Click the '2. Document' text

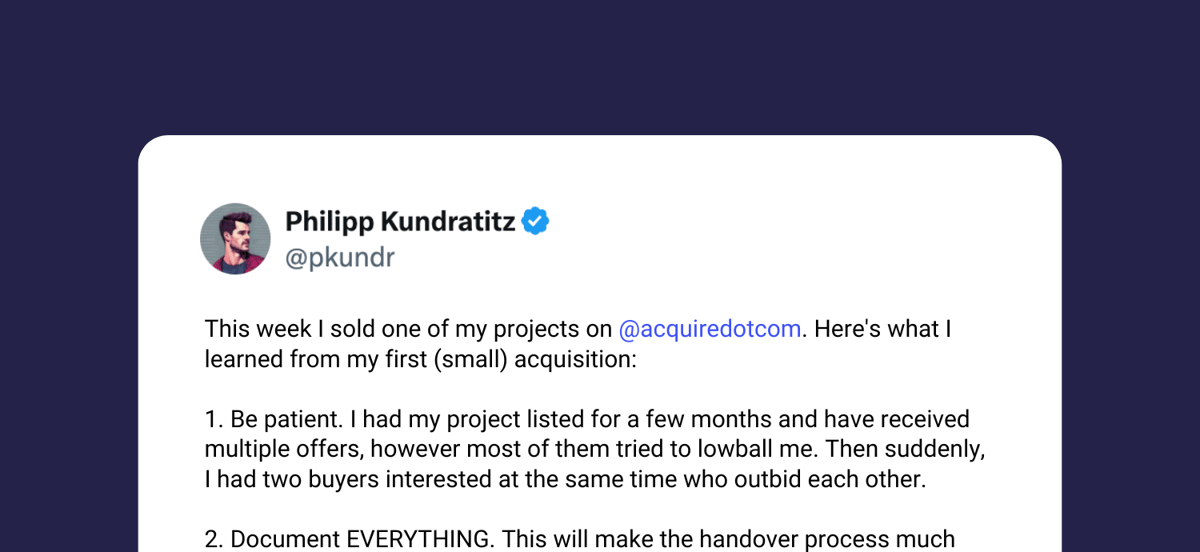pos(272,539)
